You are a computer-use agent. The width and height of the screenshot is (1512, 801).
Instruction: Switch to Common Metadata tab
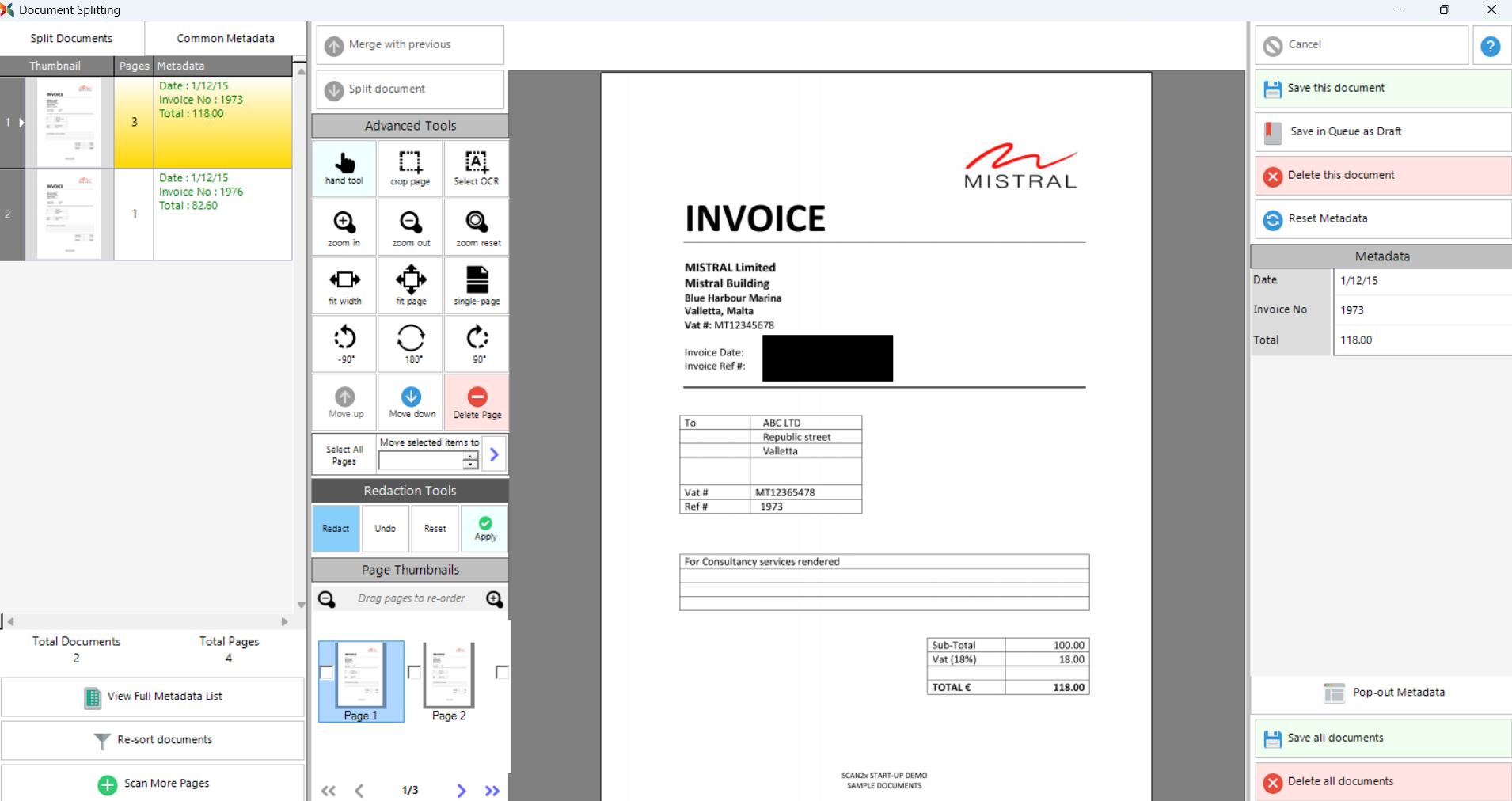[x=226, y=38]
